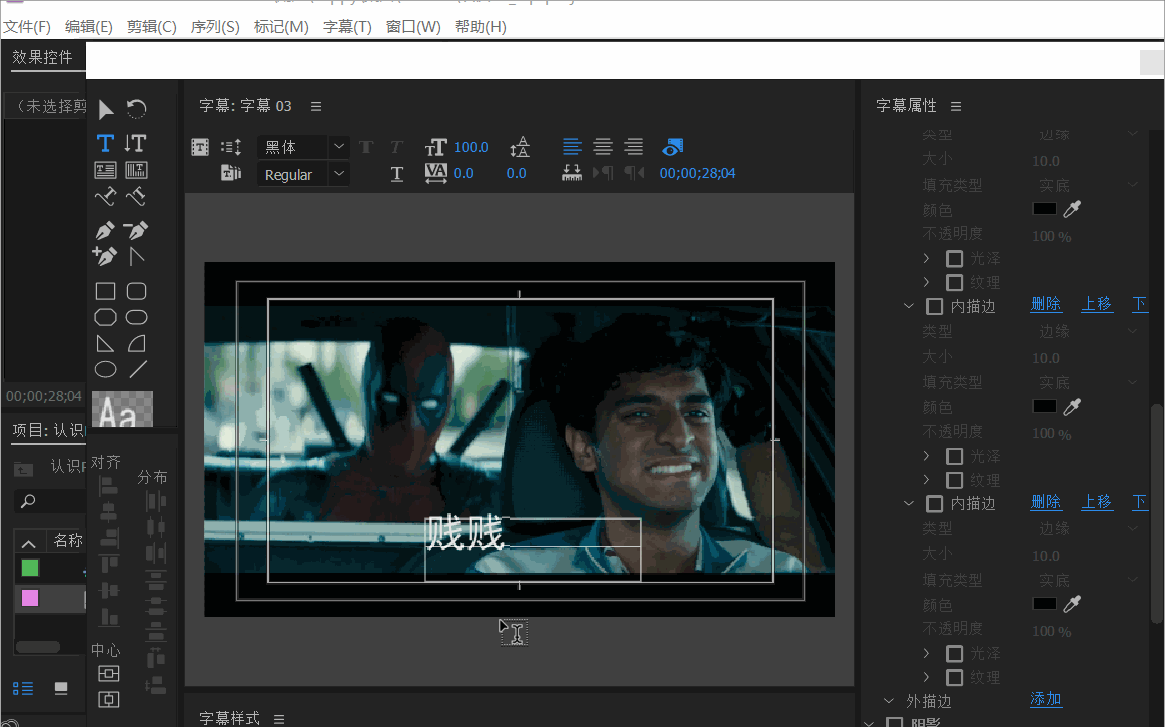This screenshot has width=1165, height=727.
Task: Align text to the right
Action: (x=634, y=146)
